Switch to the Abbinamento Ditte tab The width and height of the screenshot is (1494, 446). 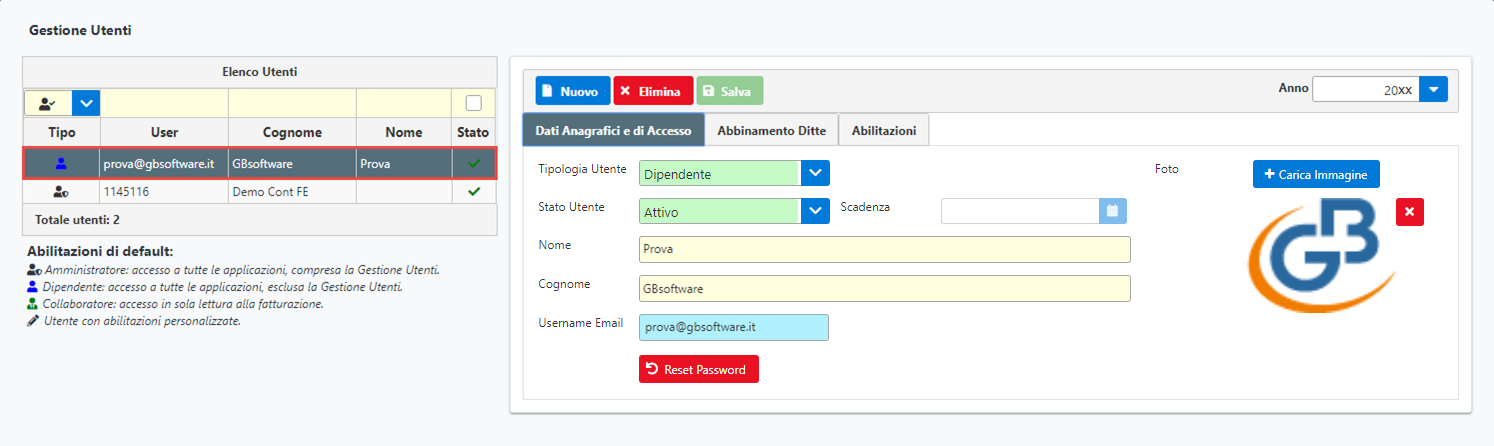click(771, 130)
